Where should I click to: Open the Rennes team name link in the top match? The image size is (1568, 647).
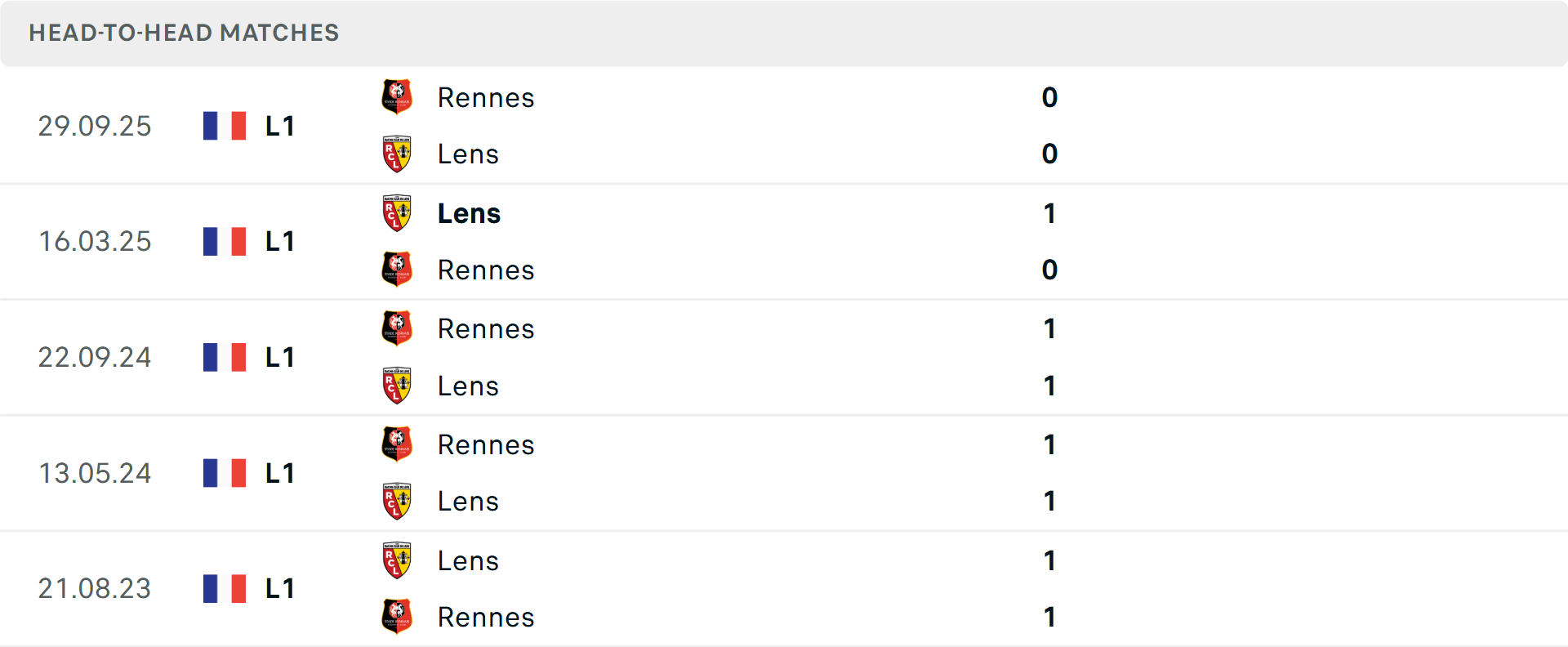[x=486, y=97]
